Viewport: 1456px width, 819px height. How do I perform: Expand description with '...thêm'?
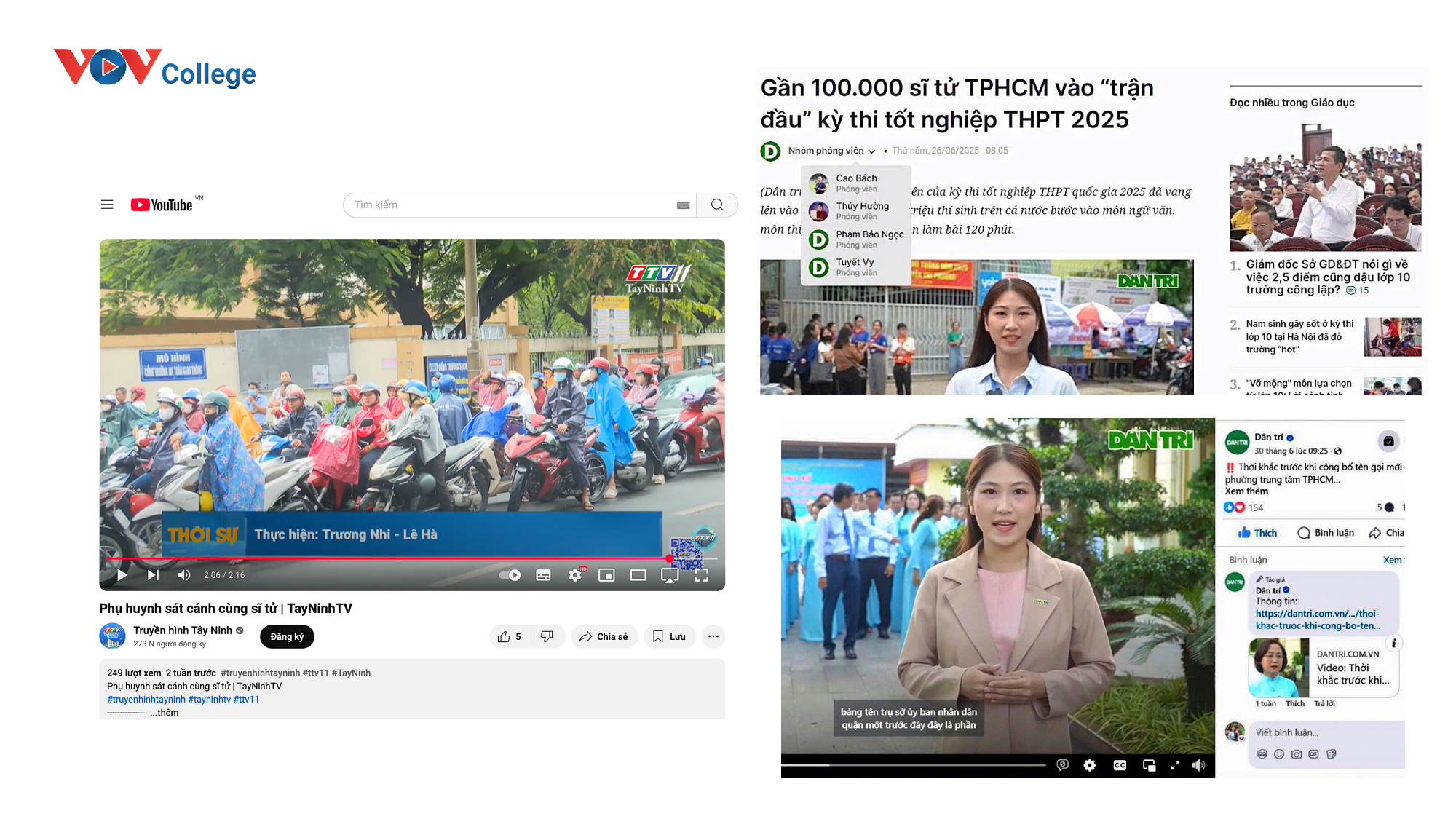click(165, 713)
